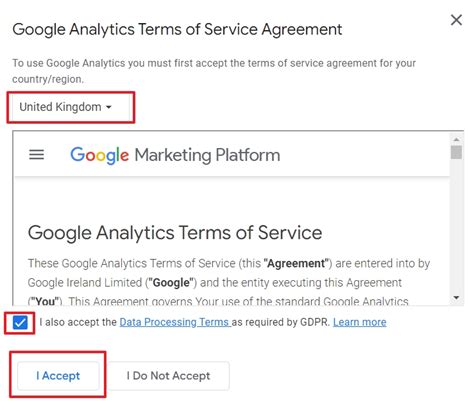Click the caret arrow beside United Kingdom

[x=109, y=107]
